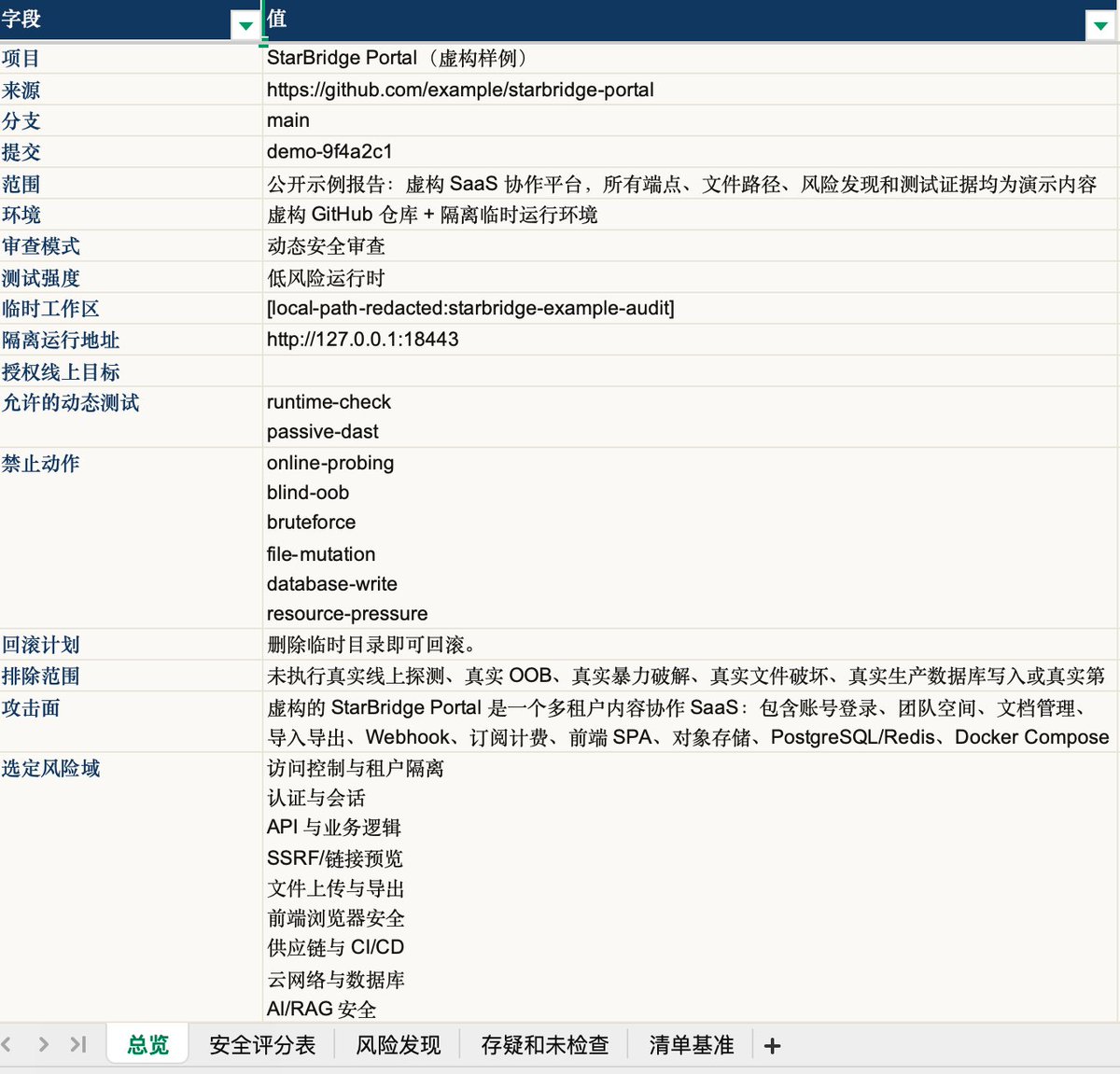The image size is (1120, 1074).
Task: Click the file-mutation text
Action: click(x=321, y=554)
